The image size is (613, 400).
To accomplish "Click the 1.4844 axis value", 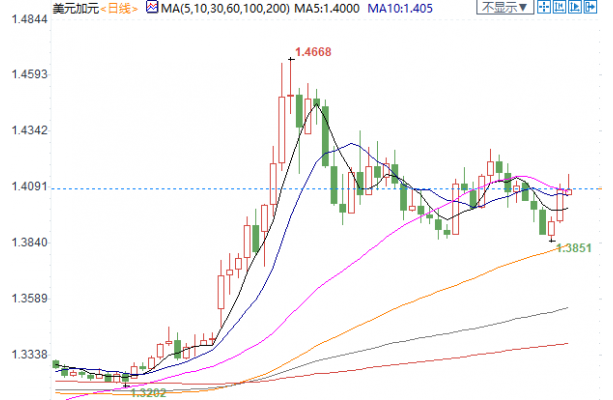I will pos(30,19).
